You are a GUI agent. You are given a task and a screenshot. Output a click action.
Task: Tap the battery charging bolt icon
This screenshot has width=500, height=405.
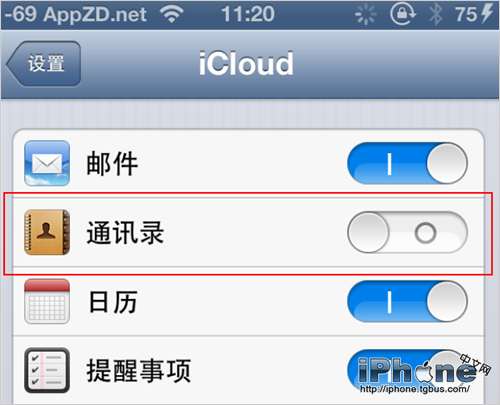point(487,14)
